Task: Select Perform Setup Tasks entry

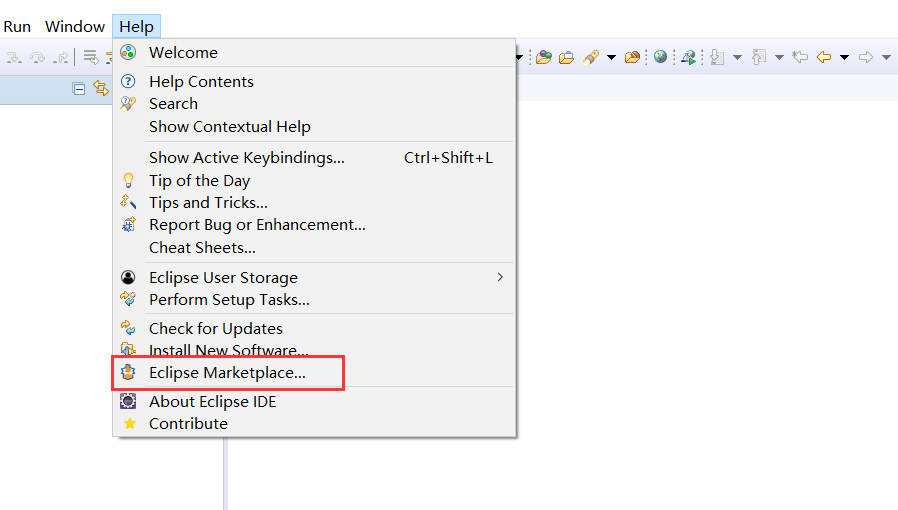Action: 314,300
